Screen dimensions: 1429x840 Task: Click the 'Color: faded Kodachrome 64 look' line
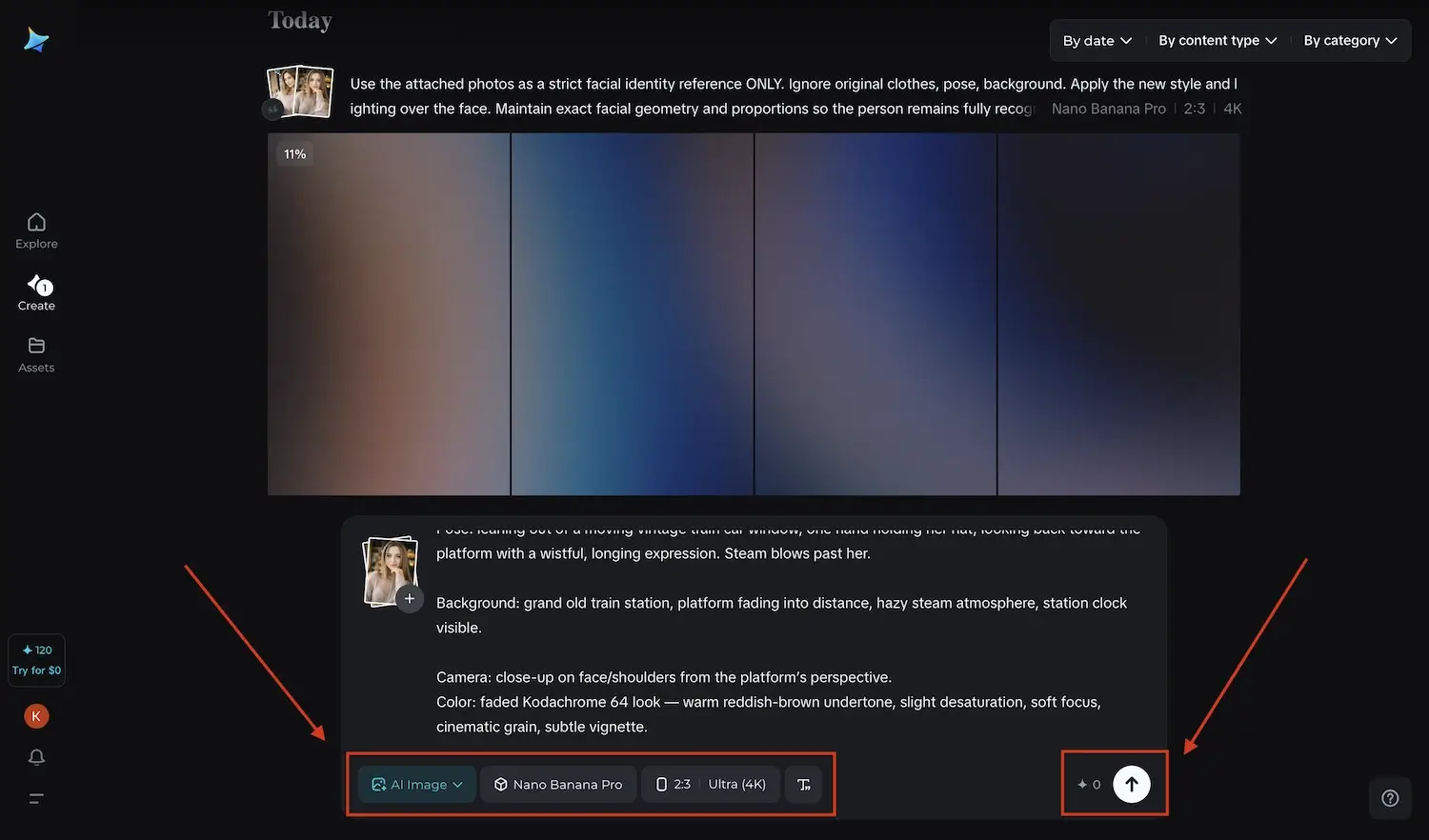769,702
